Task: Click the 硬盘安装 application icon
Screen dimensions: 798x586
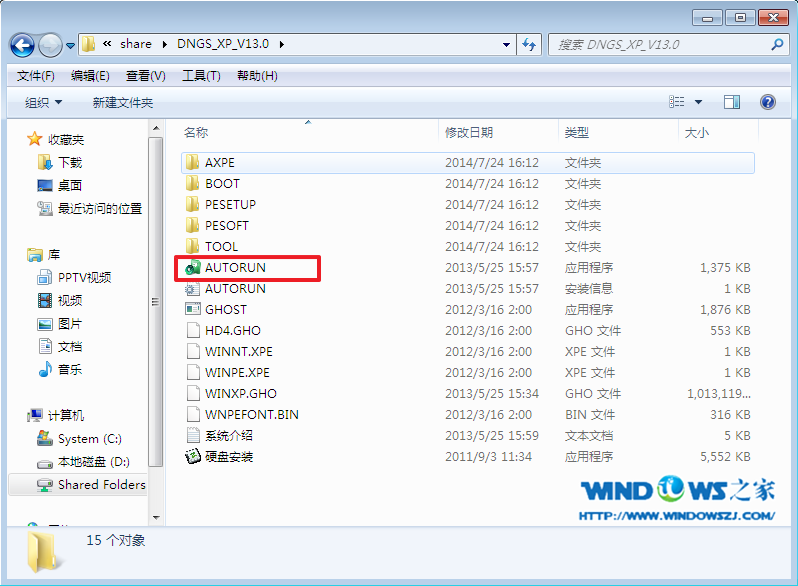Action: [193, 457]
